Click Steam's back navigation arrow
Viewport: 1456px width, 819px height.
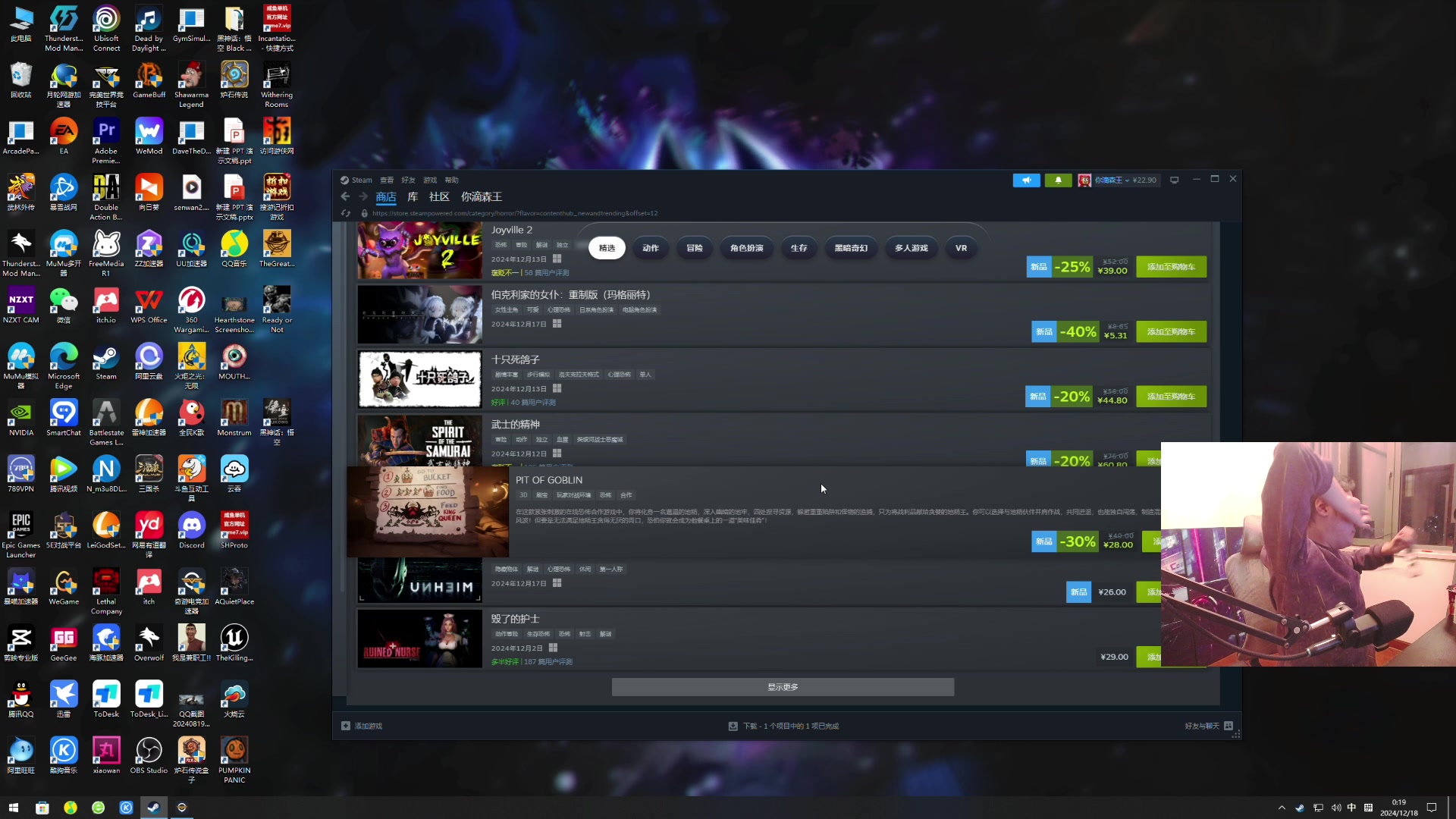coord(345,196)
